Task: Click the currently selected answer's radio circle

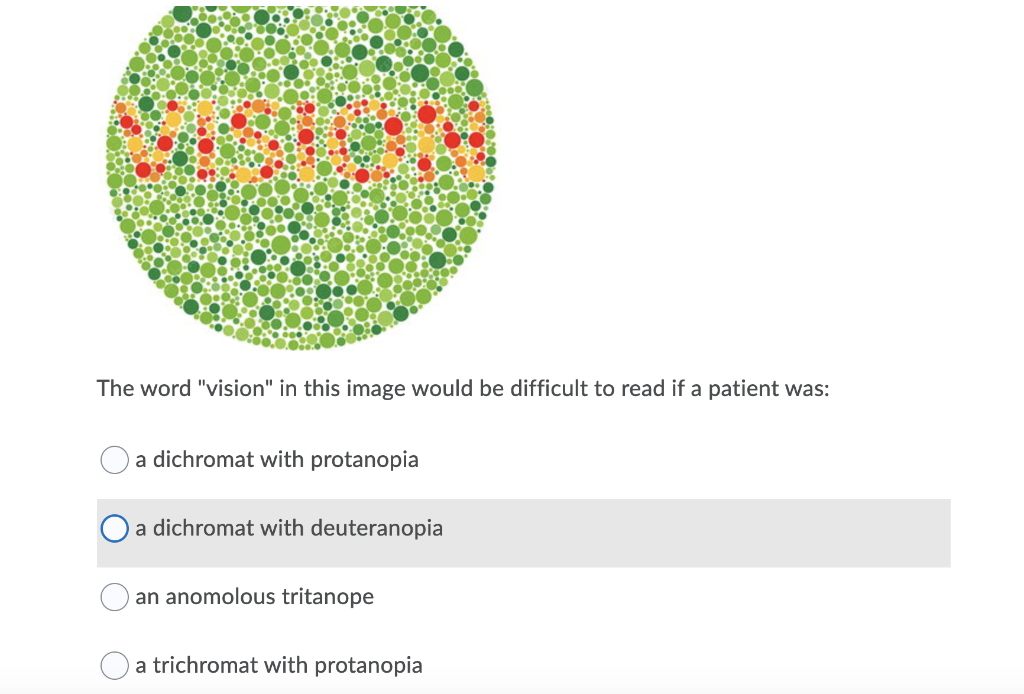Action: [x=114, y=528]
